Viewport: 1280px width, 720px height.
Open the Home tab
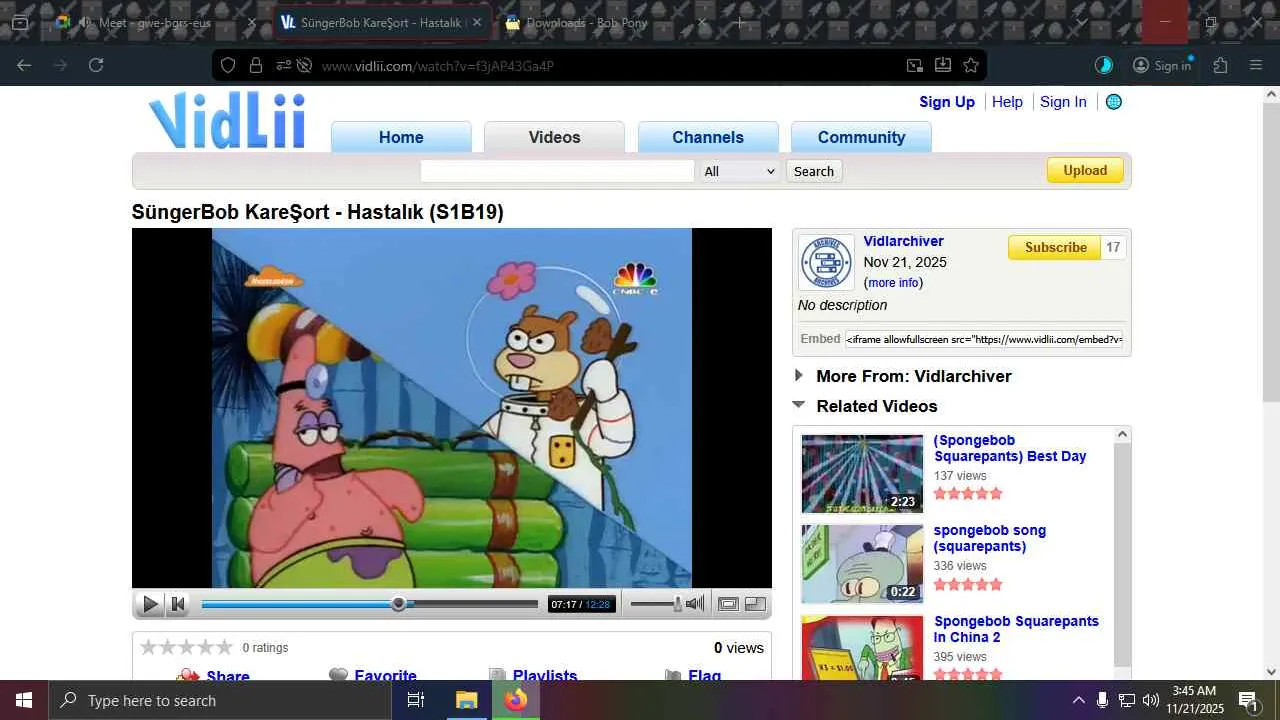(x=401, y=137)
